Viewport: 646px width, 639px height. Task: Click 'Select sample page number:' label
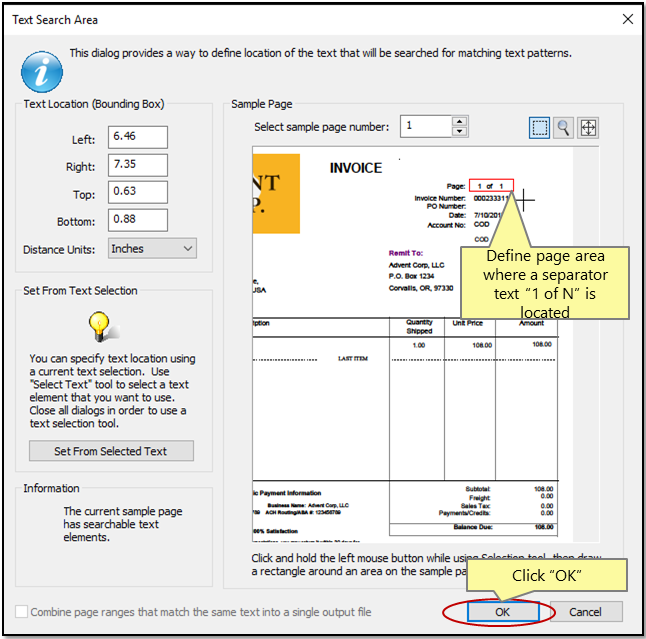(x=321, y=127)
